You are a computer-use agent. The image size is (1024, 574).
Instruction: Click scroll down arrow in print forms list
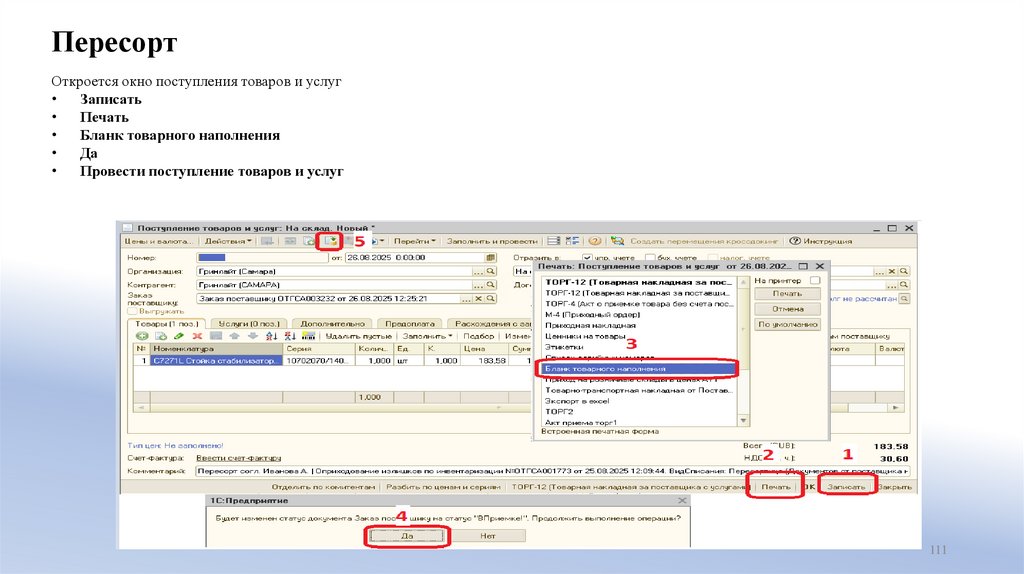pyautogui.click(x=743, y=421)
